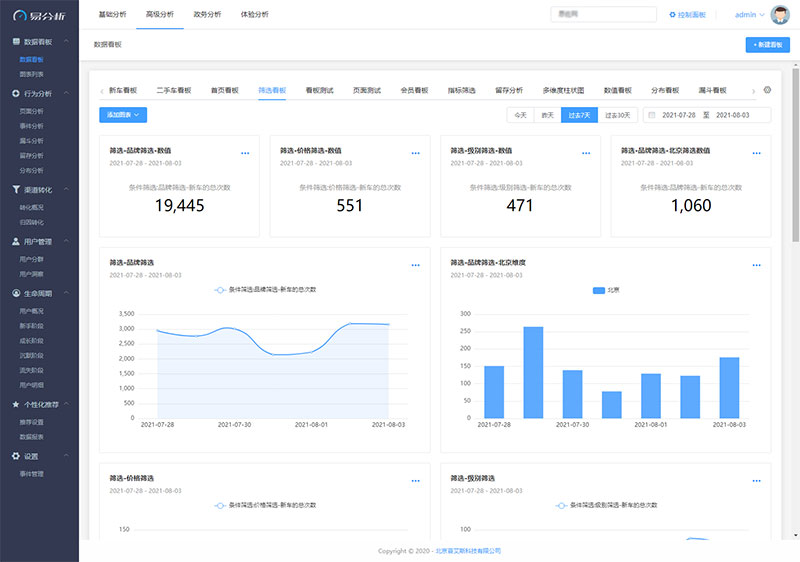Select the 过去30天 time range

coord(618,115)
